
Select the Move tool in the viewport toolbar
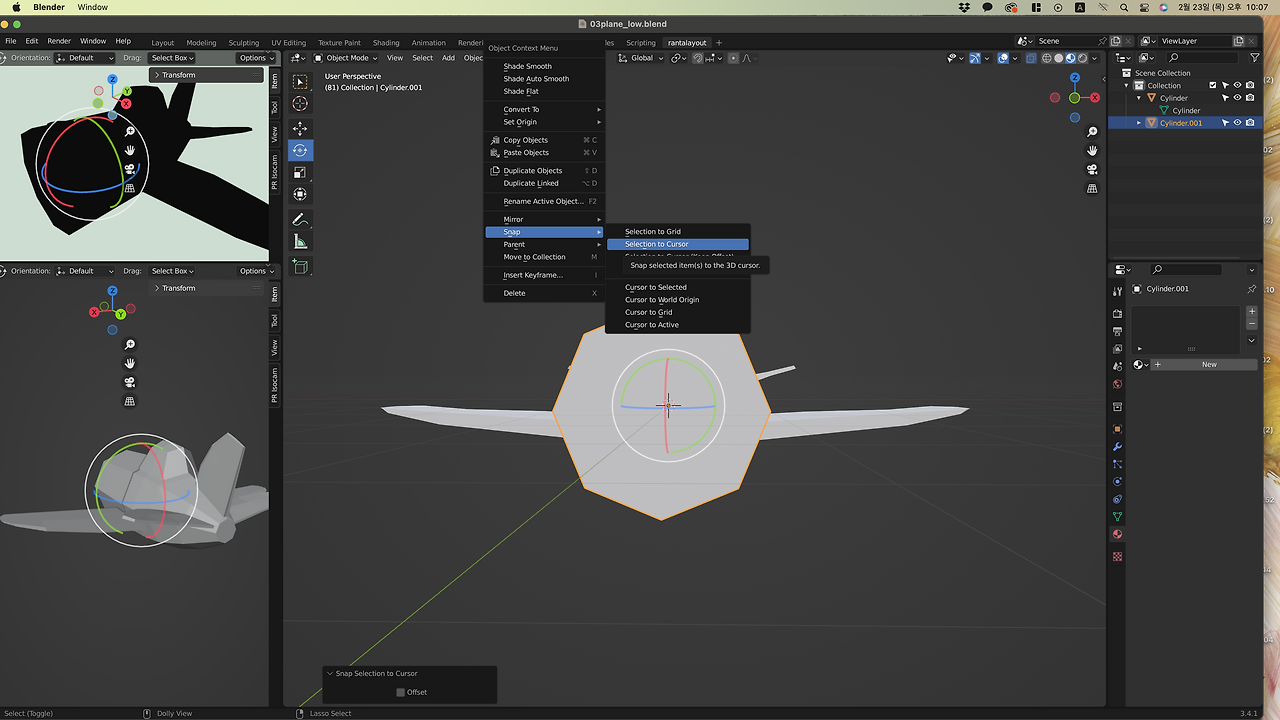pyautogui.click(x=300, y=129)
